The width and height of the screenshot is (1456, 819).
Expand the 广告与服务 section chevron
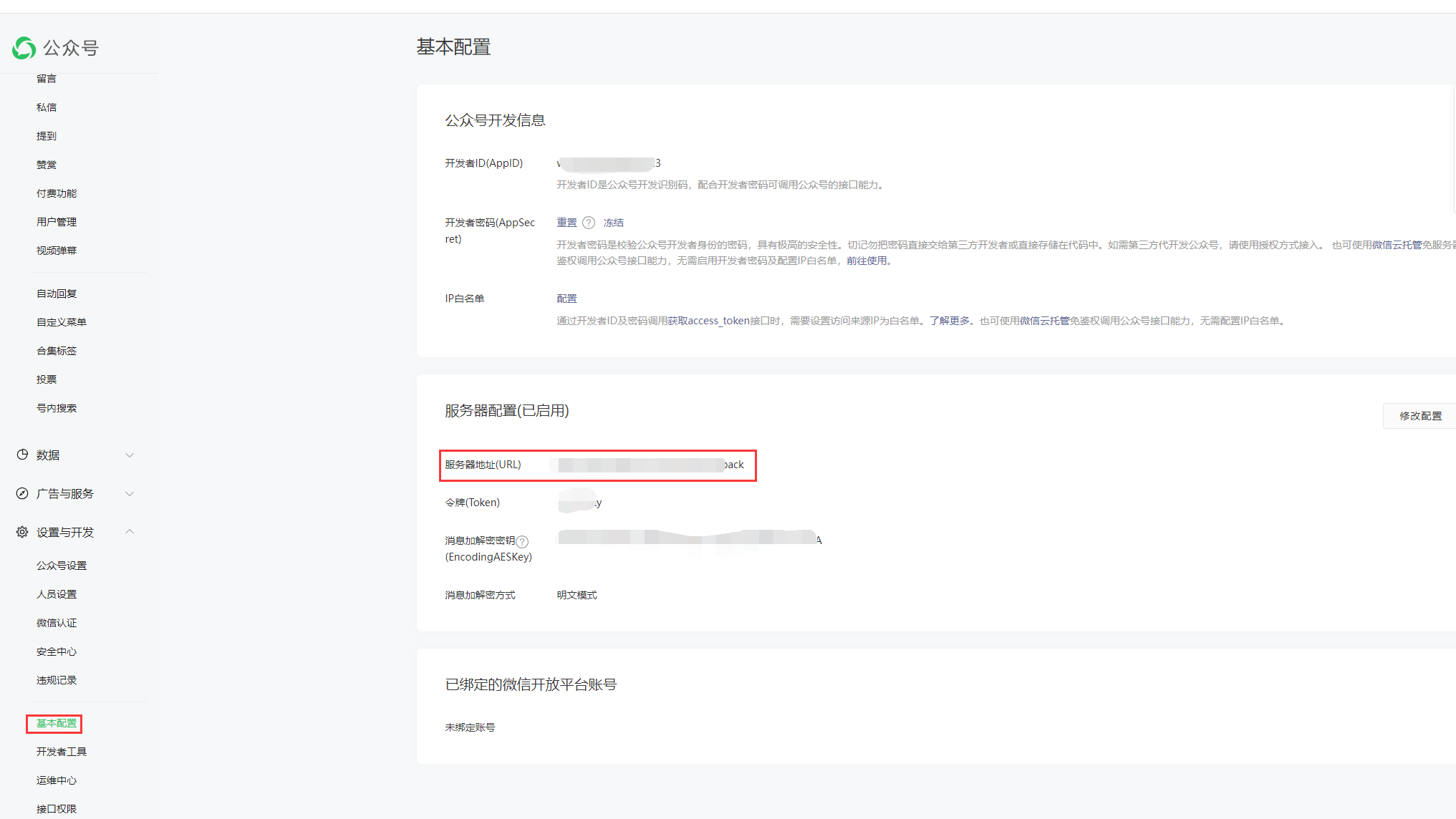point(130,494)
